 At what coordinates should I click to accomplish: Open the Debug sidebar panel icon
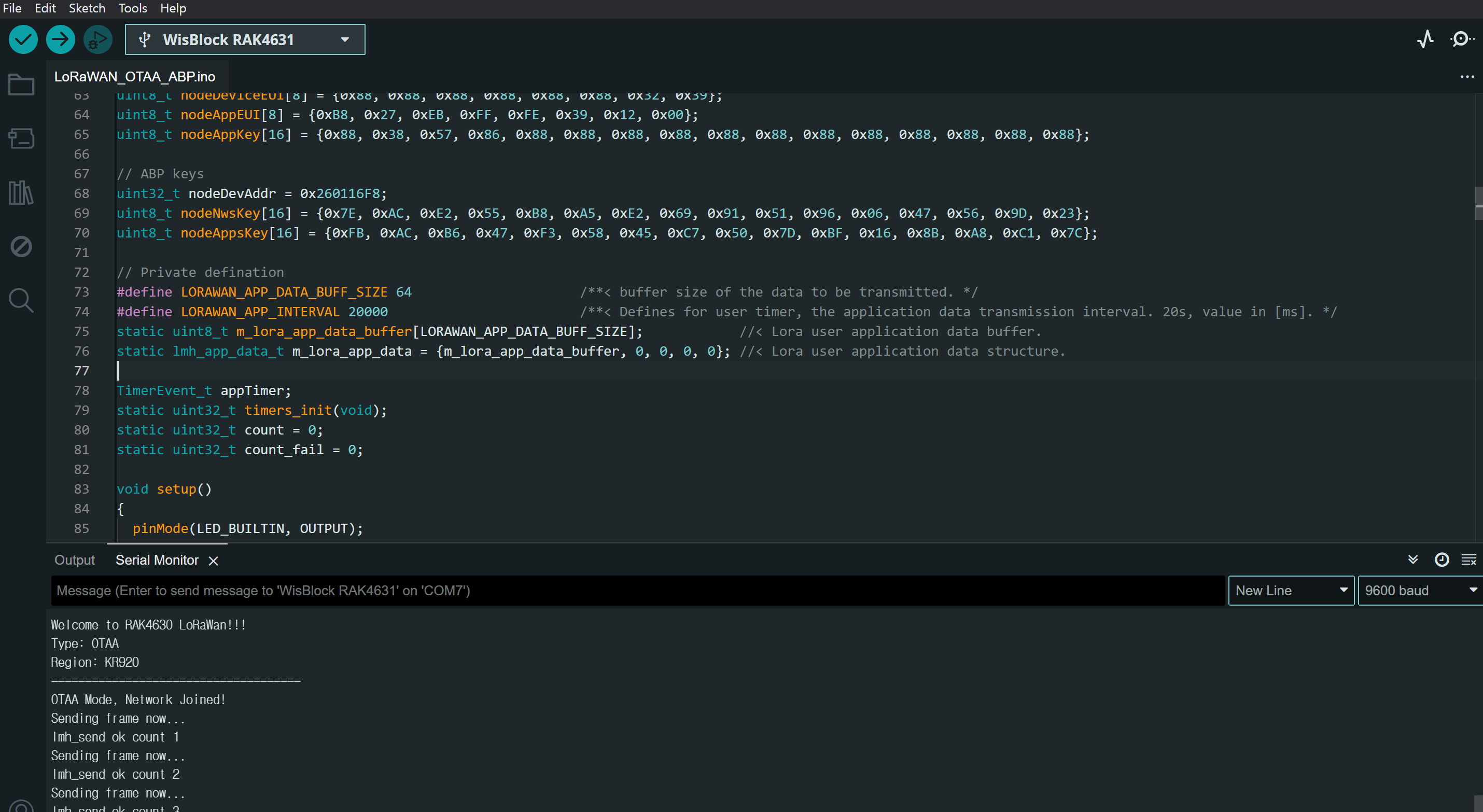[21, 246]
